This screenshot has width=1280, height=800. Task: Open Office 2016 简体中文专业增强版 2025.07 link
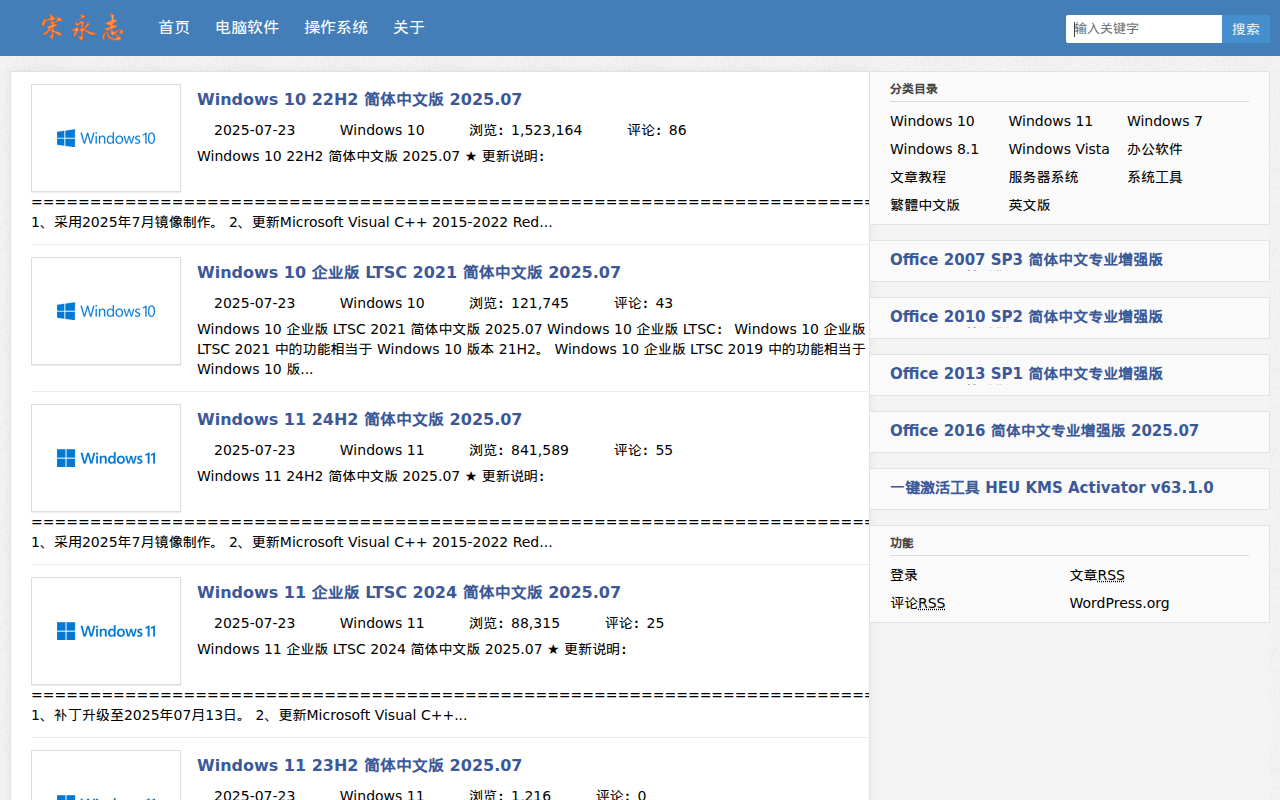1044,431
